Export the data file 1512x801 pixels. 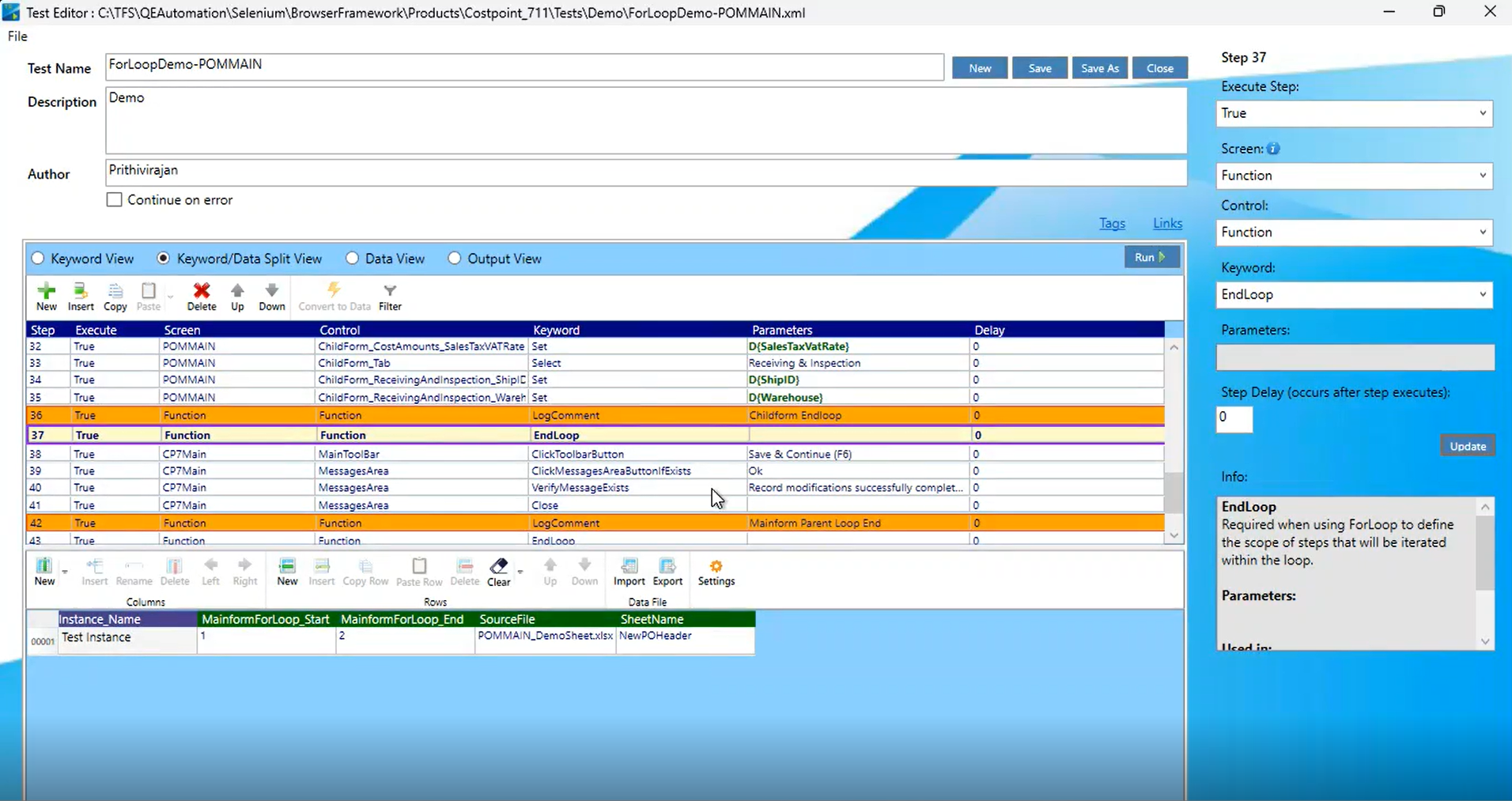(667, 571)
